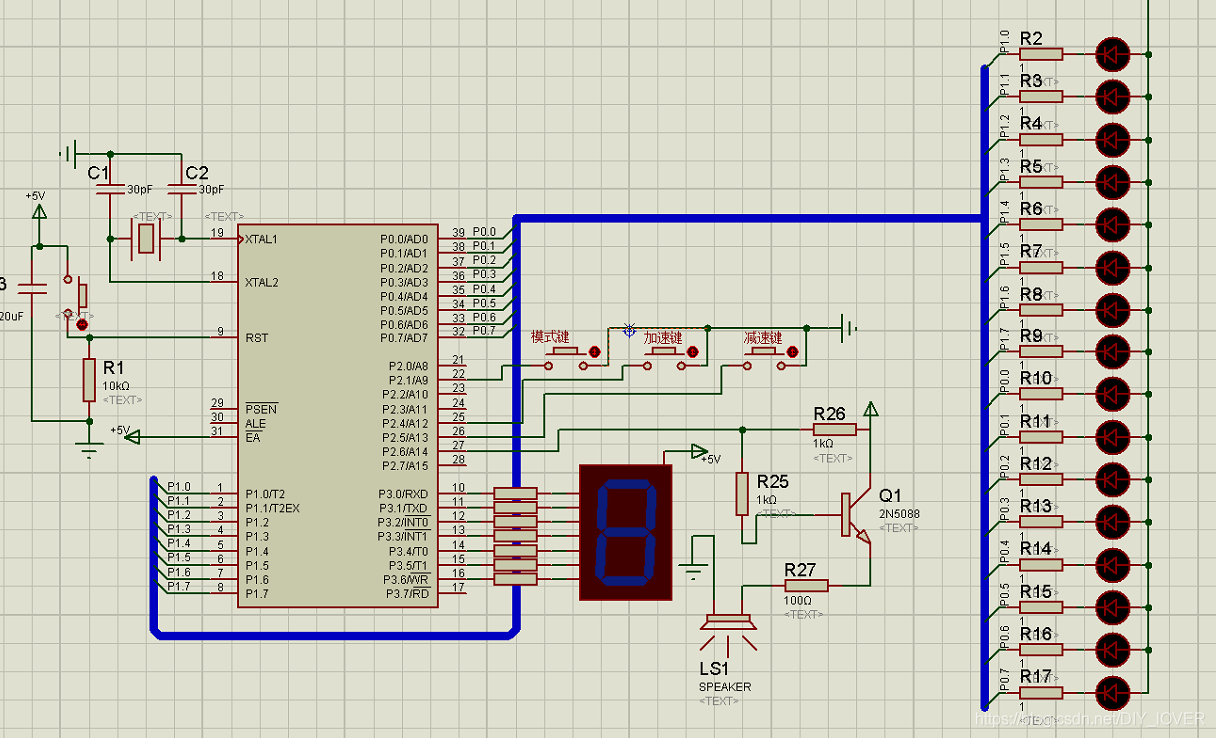This screenshot has height=738, width=1216.
Task: Select the crystal oscillator between C1 and C2
Action: pos(146,239)
